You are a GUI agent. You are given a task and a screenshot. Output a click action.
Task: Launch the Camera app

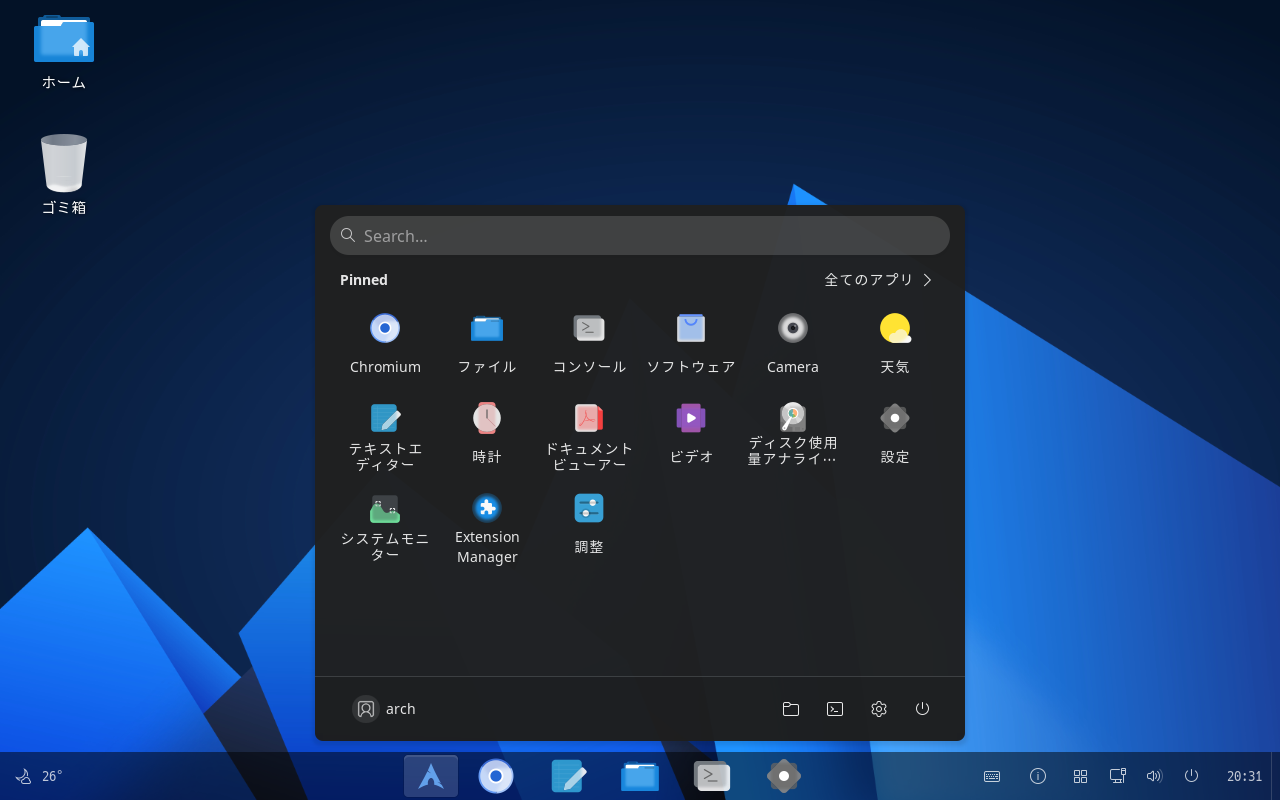click(x=793, y=343)
